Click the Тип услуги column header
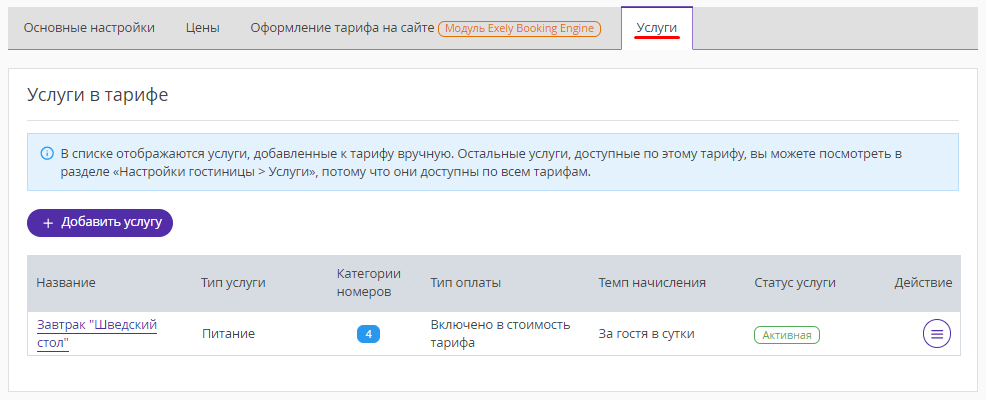 pyautogui.click(x=233, y=283)
